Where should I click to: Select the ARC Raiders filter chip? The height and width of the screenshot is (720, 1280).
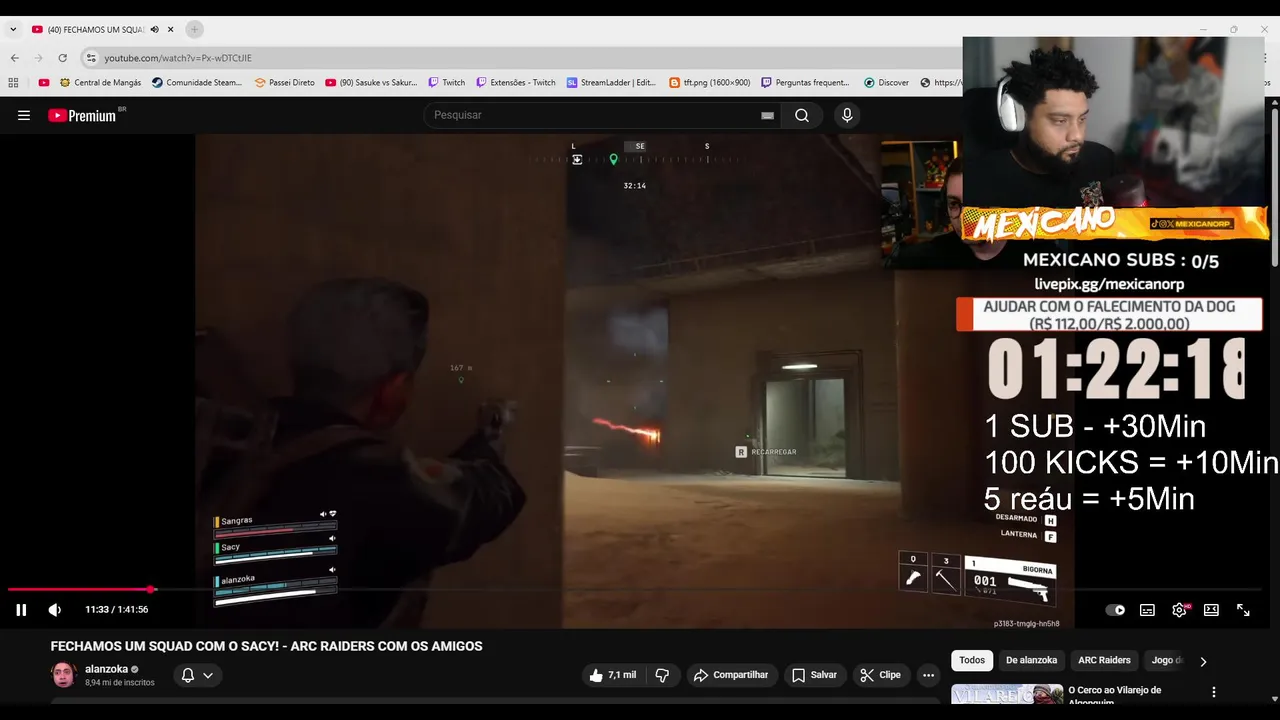(x=1104, y=660)
